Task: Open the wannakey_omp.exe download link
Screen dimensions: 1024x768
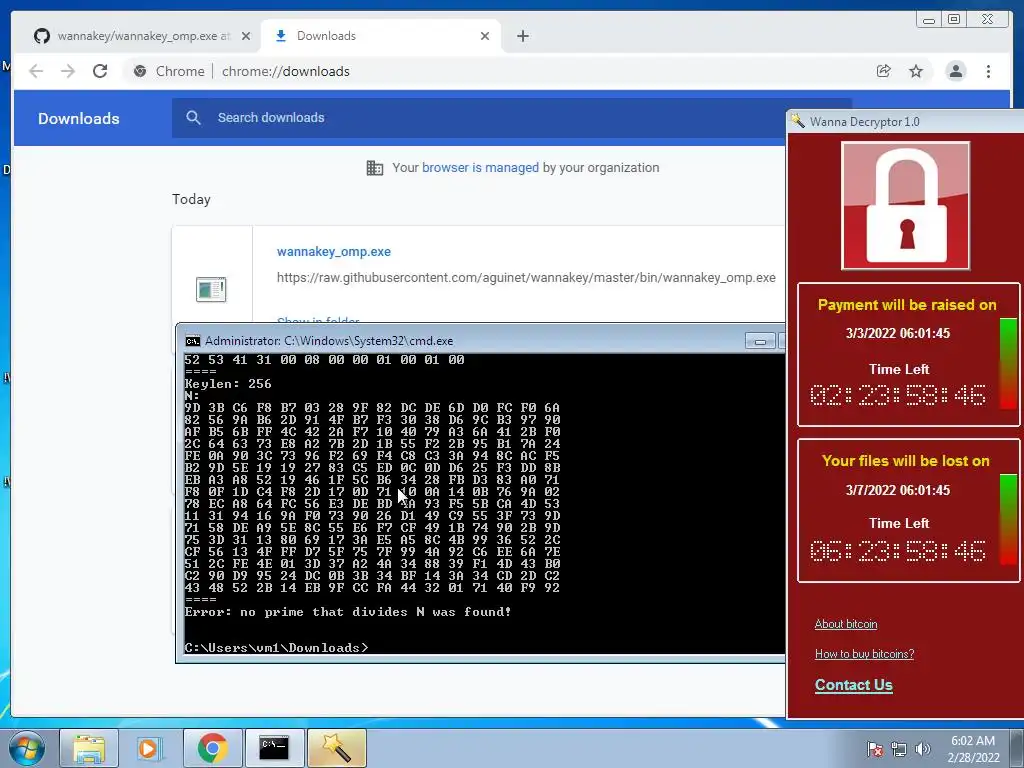Action: point(334,251)
